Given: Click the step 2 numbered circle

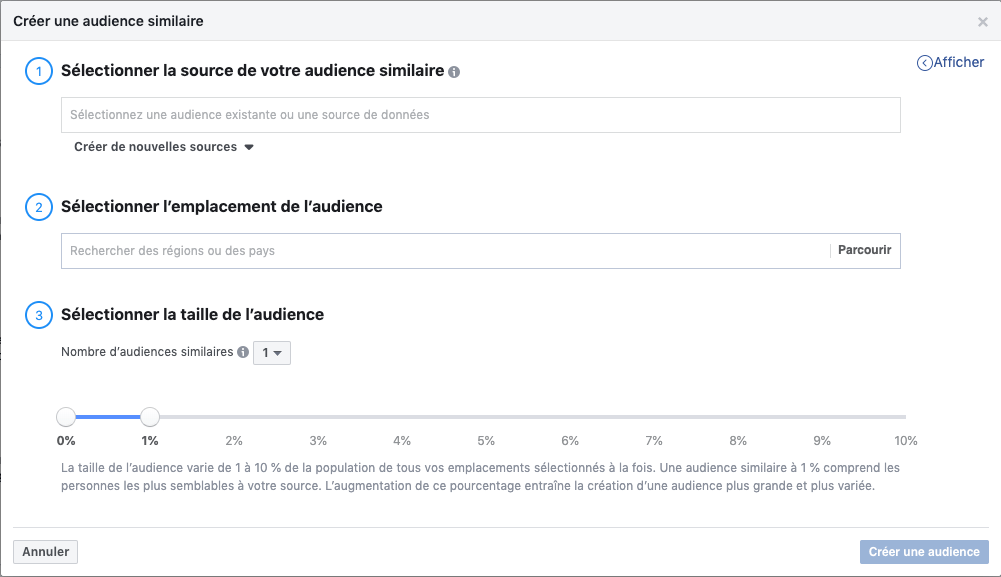Looking at the screenshot, I should pos(38,207).
